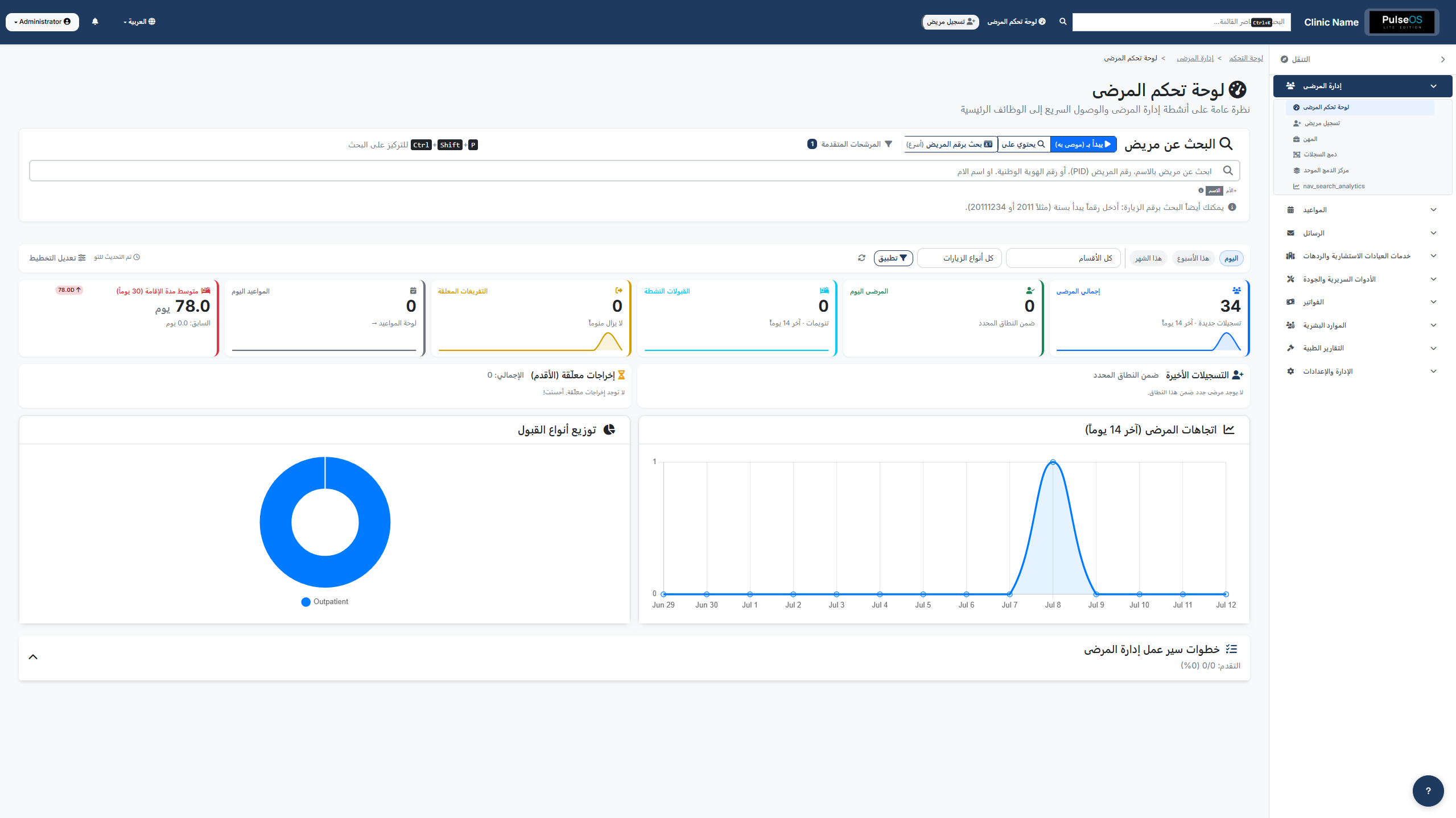Open the 'كل الأقسام' departments dropdown
The height and width of the screenshot is (818, 1456).
(x=1063, y=258)
